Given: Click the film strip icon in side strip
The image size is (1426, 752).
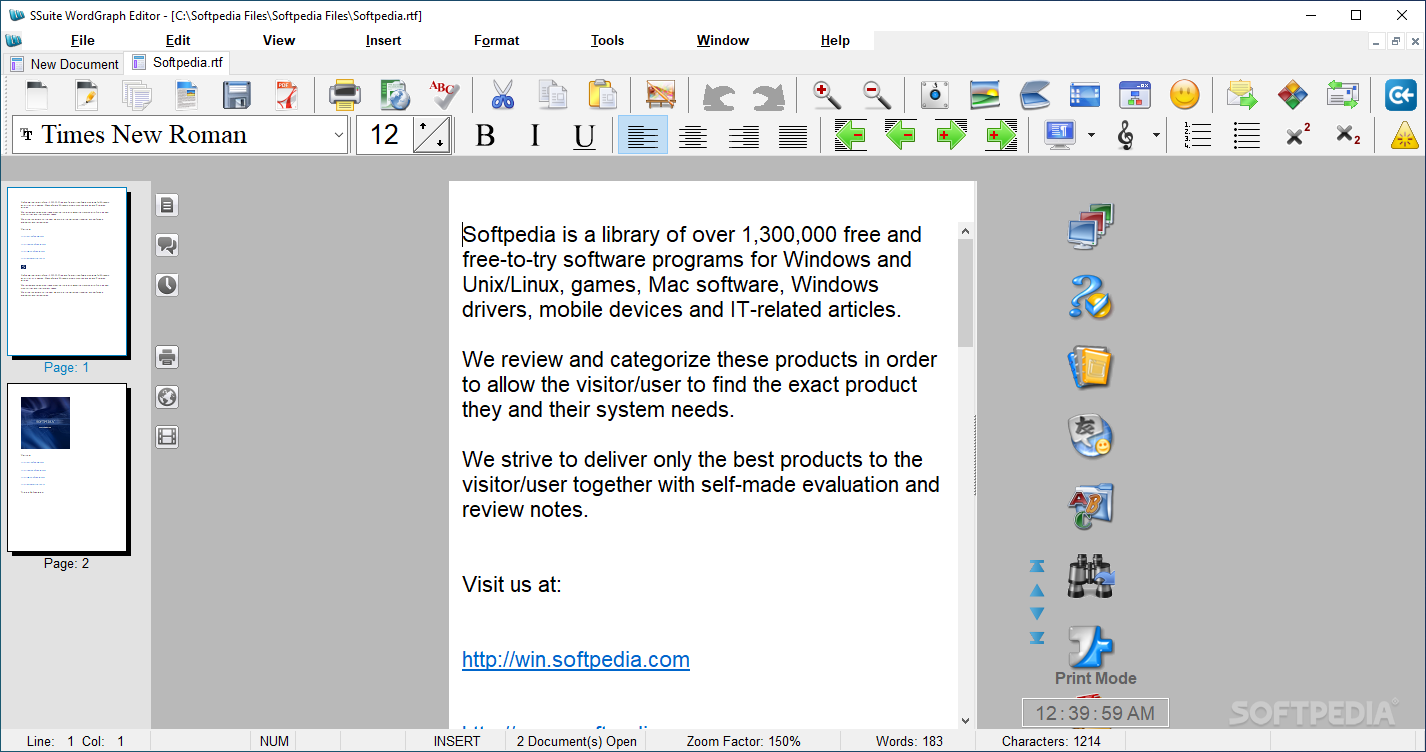Looking at the screenshot, I should click(x=167, y=437).
